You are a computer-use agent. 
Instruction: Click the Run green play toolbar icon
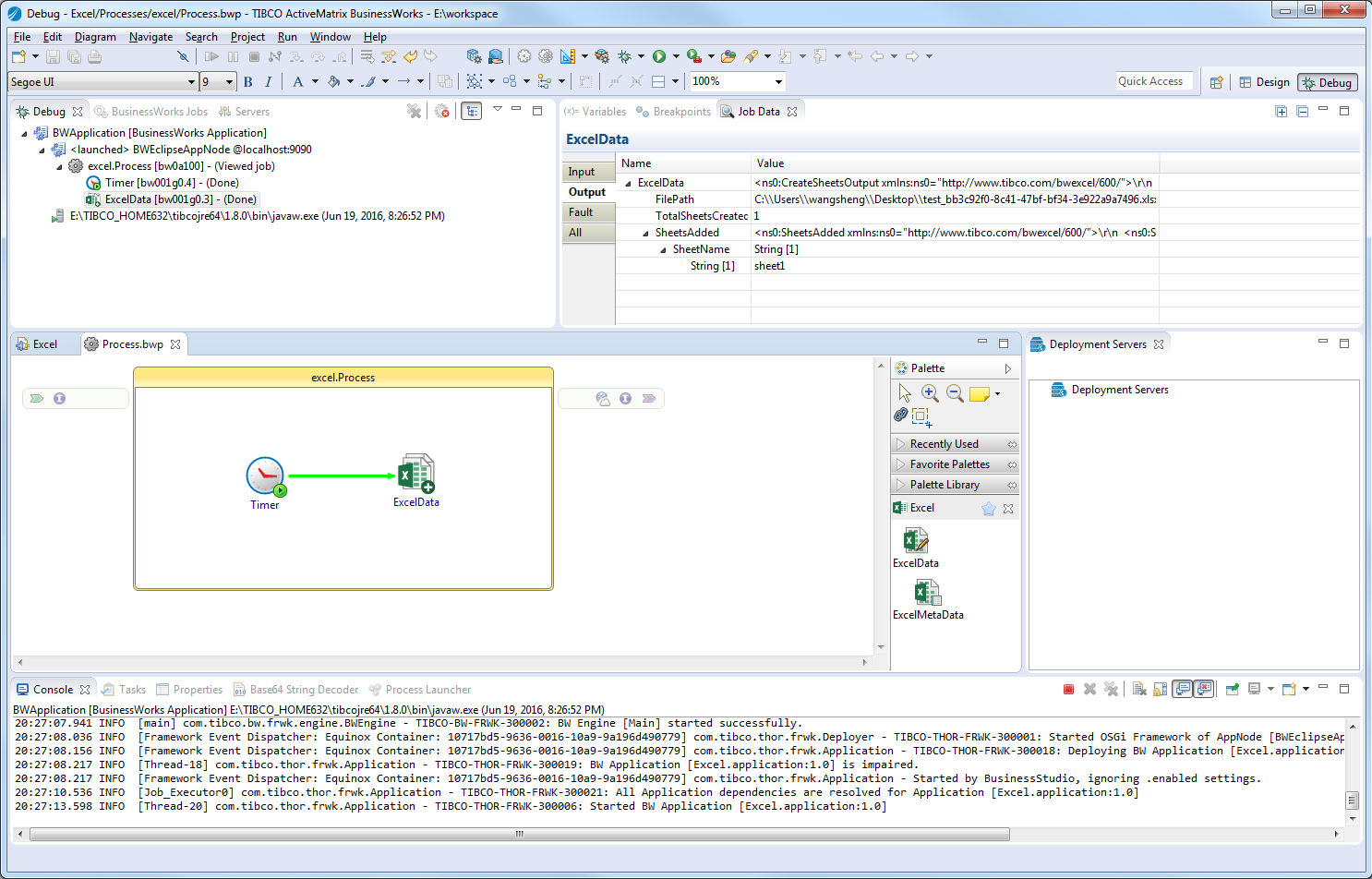click(659, 56)
